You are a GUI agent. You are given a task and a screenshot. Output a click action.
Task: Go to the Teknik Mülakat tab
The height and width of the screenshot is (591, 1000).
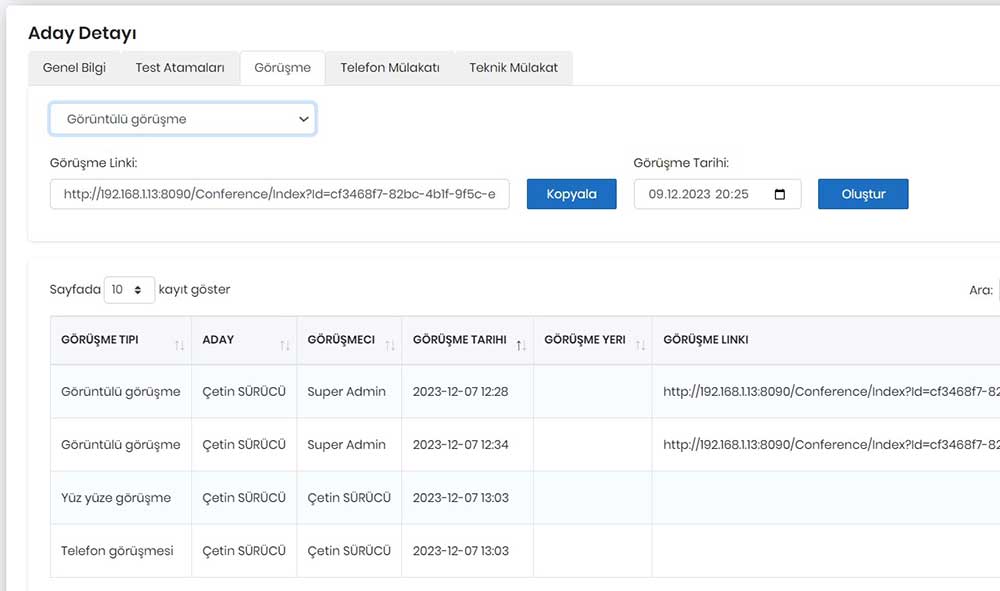(513, 68)
